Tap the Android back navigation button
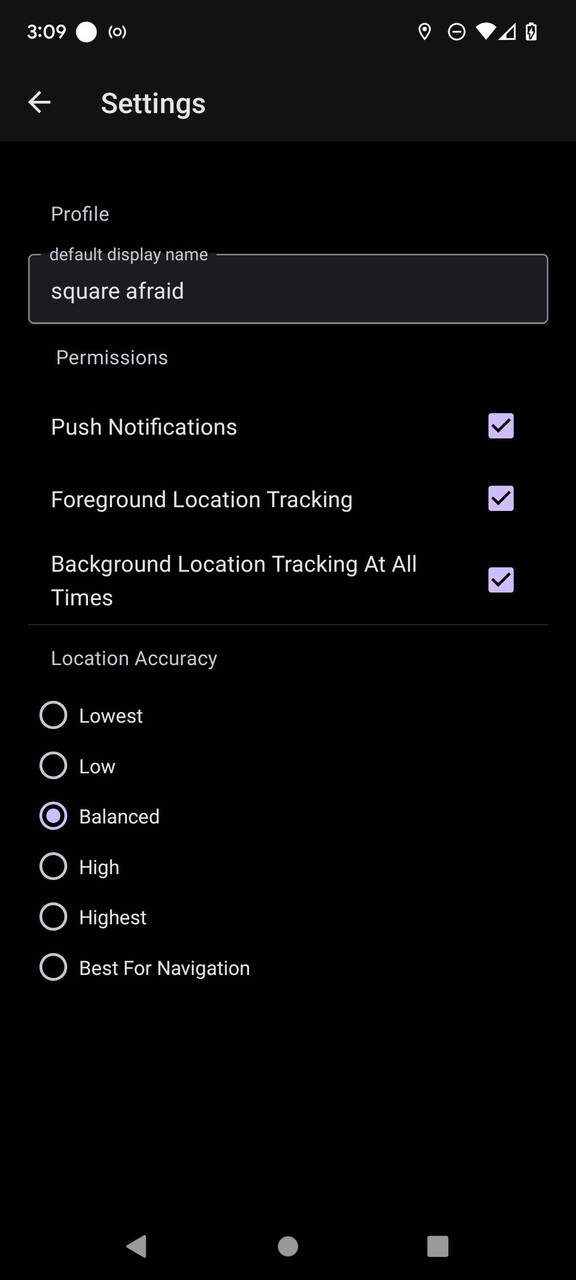Image resolution: width=576 pixels, height=1280 pixels. (x=137, y=1246)
